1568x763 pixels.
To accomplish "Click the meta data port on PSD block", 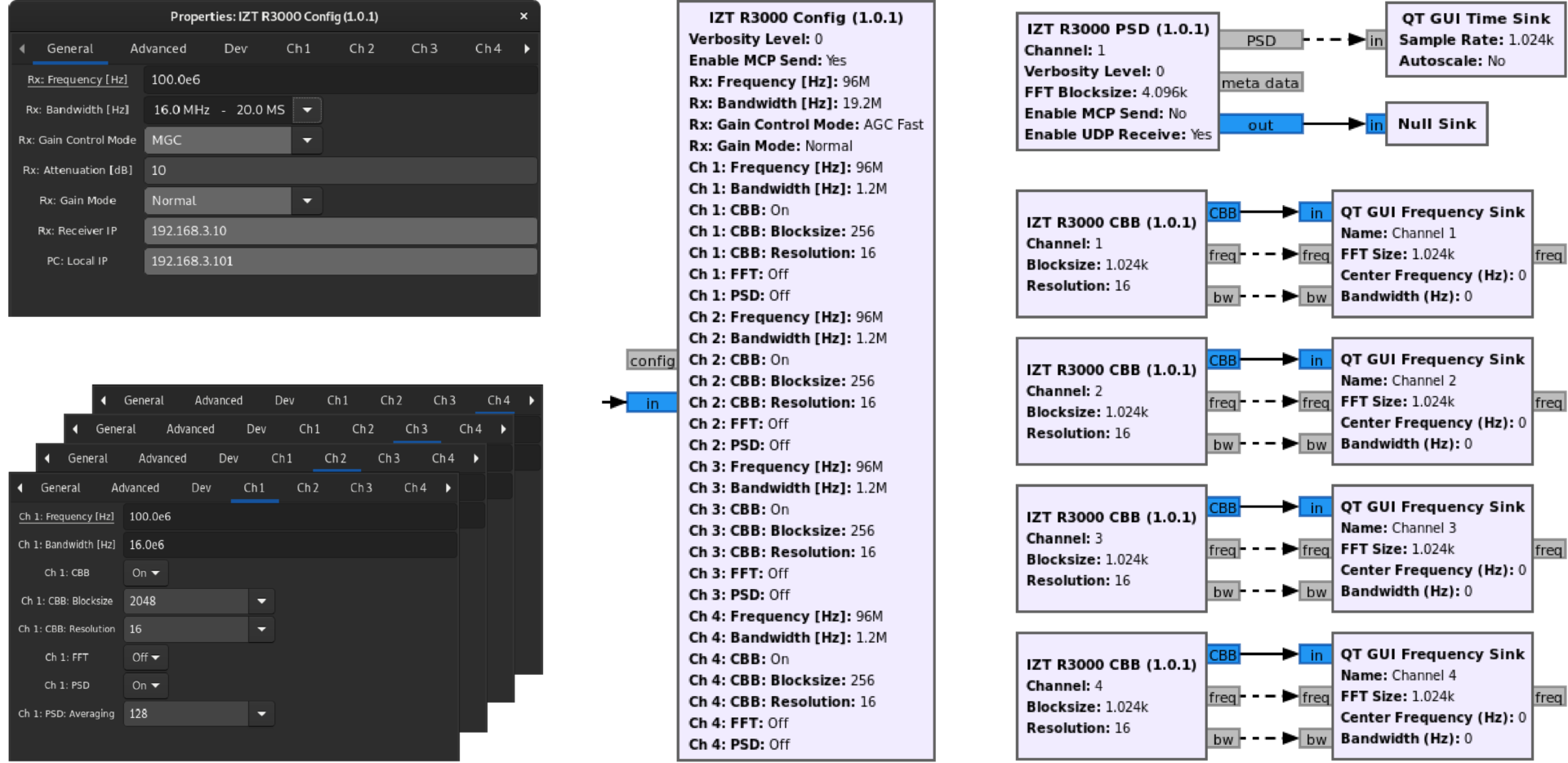I will pos(1260,83).
